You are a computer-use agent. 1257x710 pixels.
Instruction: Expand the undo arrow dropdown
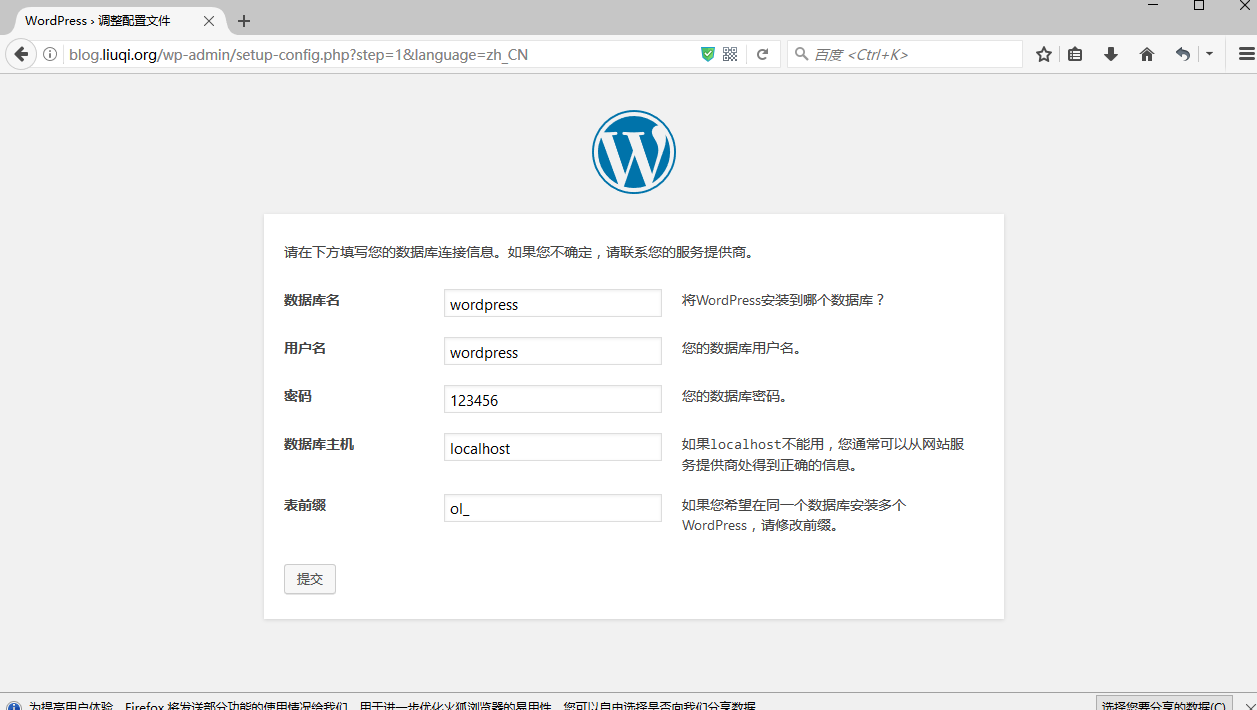[x=1209, y=55]
